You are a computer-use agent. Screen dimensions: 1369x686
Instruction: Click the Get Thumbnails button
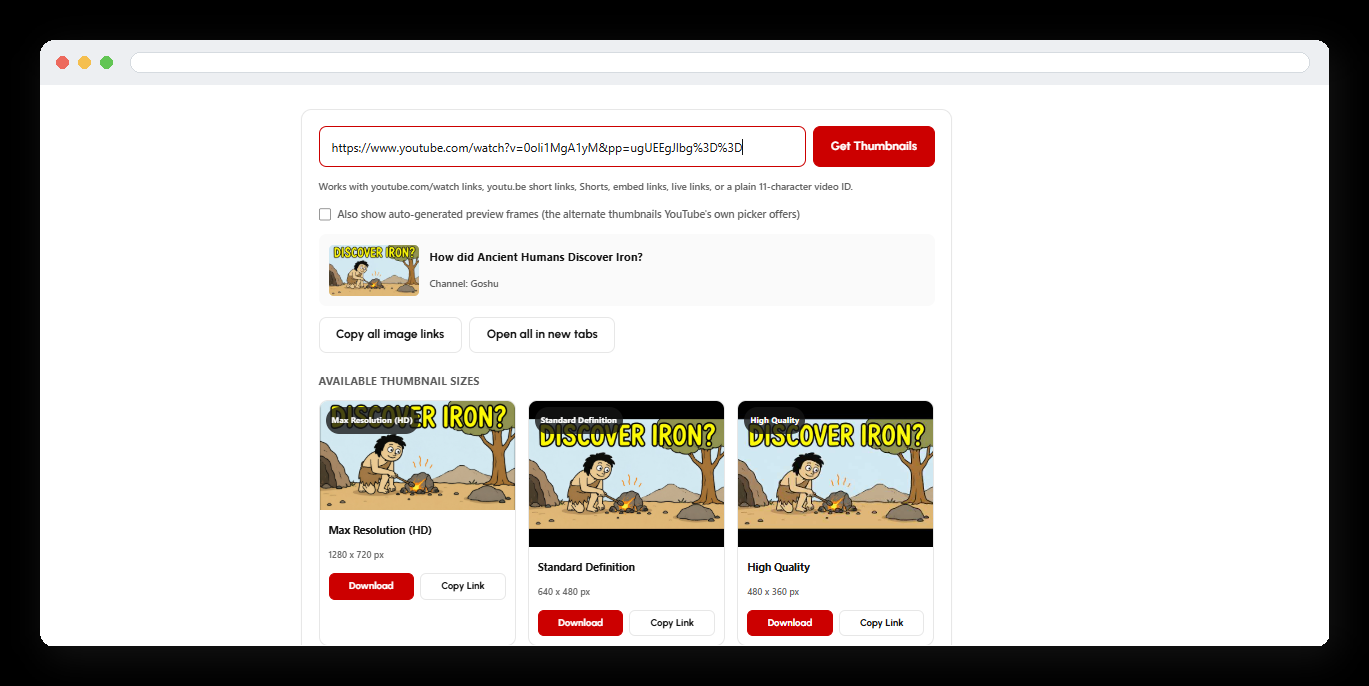coord(873,146)
